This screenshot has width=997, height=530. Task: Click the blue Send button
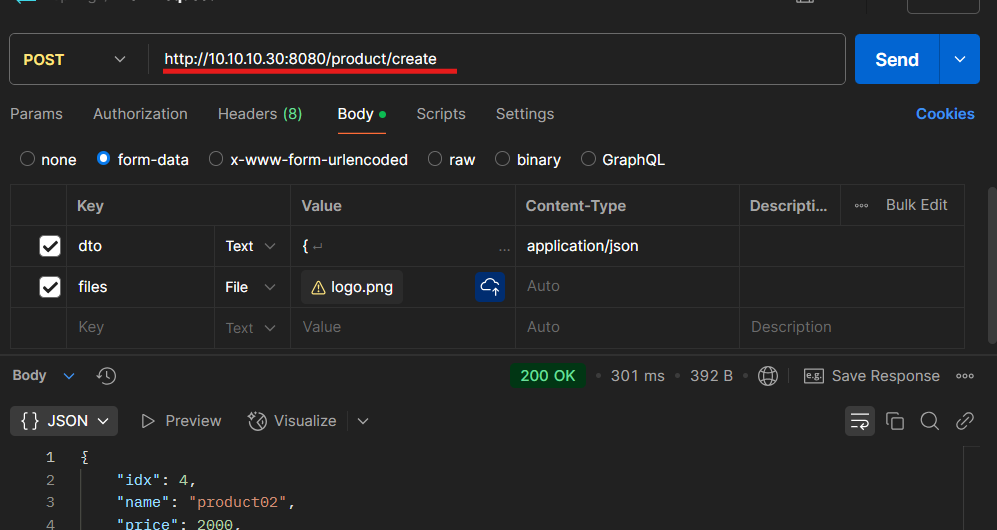pos(897,59)
